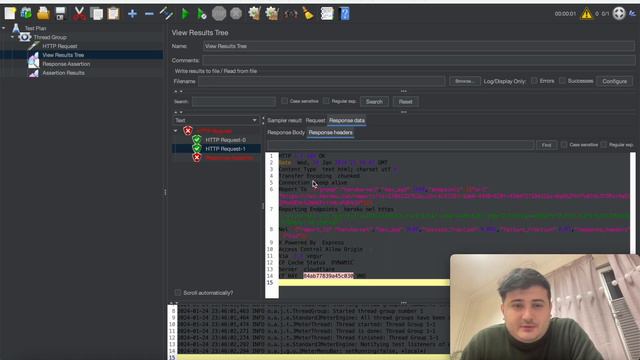Enable Case sensitive for Search
The image size is (640, 360).
pyautogui.click(x=284, y=101)
